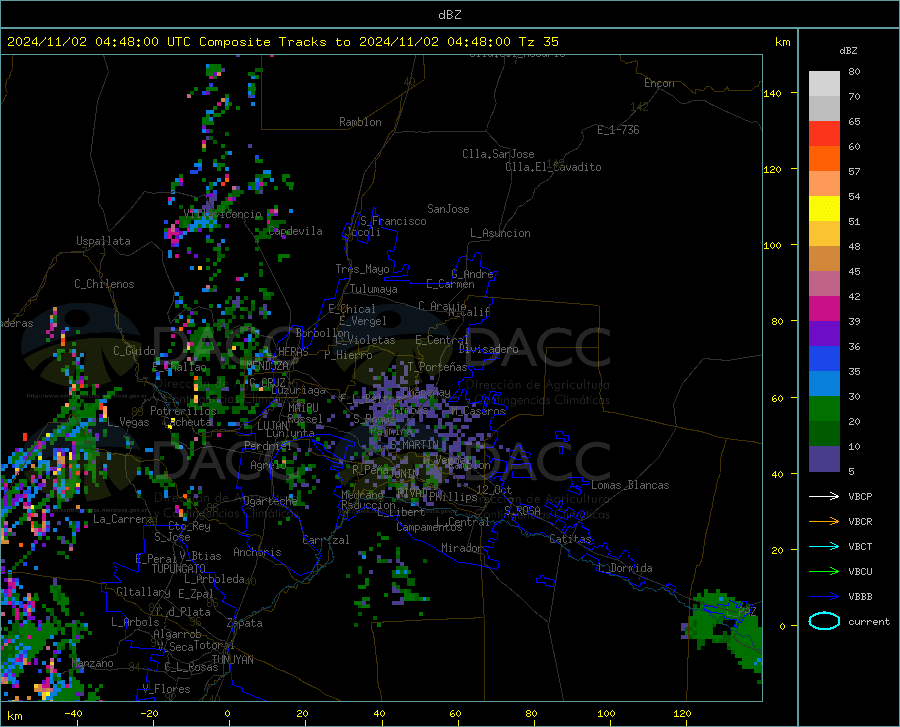Screen dimensions: 900x727
Task: Click the Lomas_Blancas map label
Action: click(x=630, y=485)
